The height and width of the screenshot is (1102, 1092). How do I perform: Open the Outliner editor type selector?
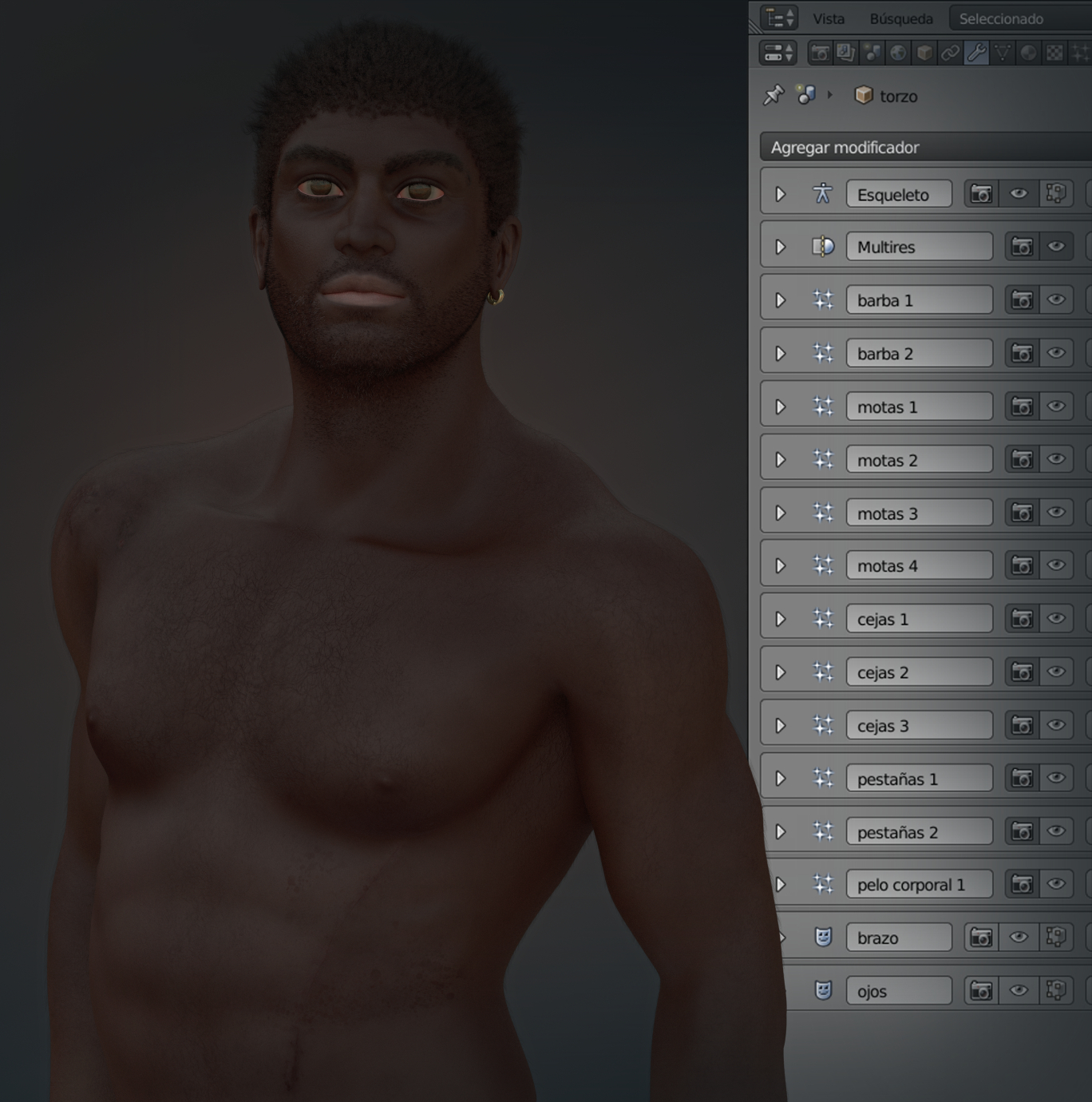point(779,18)
